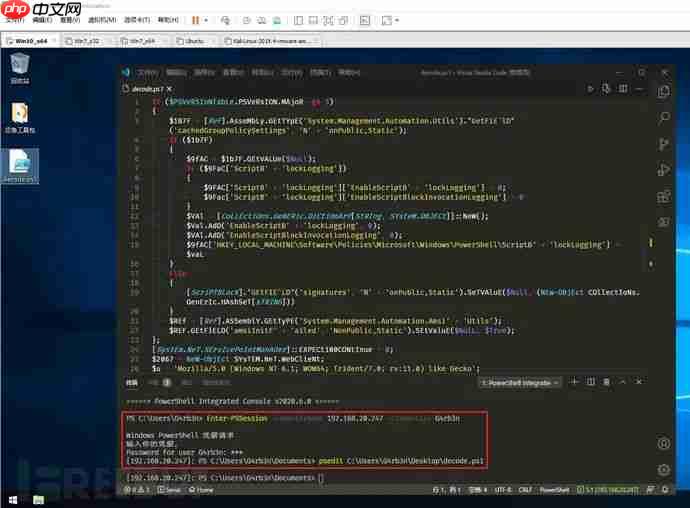Click the notifications bell in the status bar
This screenshot has width=690, height=508.
pos(665,490)
